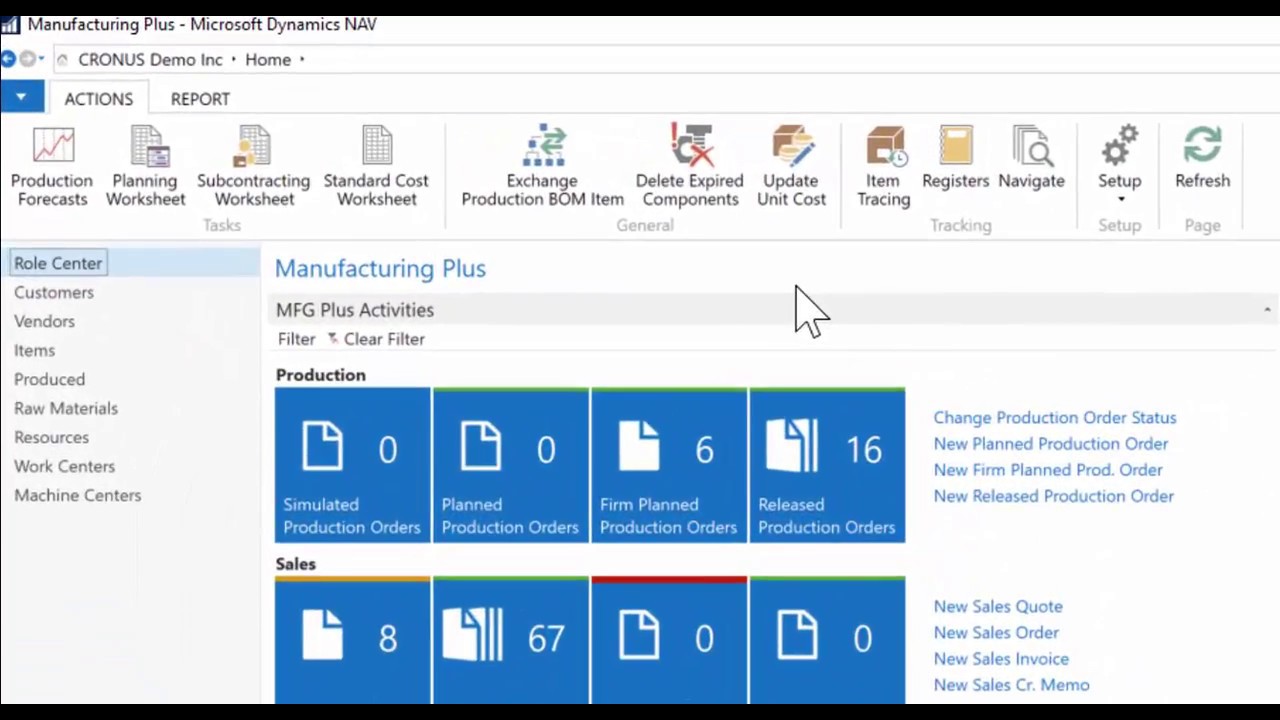Open the navigation history dropdown arrow
This screenshot has height=720, width=1280.
(41, 59)
